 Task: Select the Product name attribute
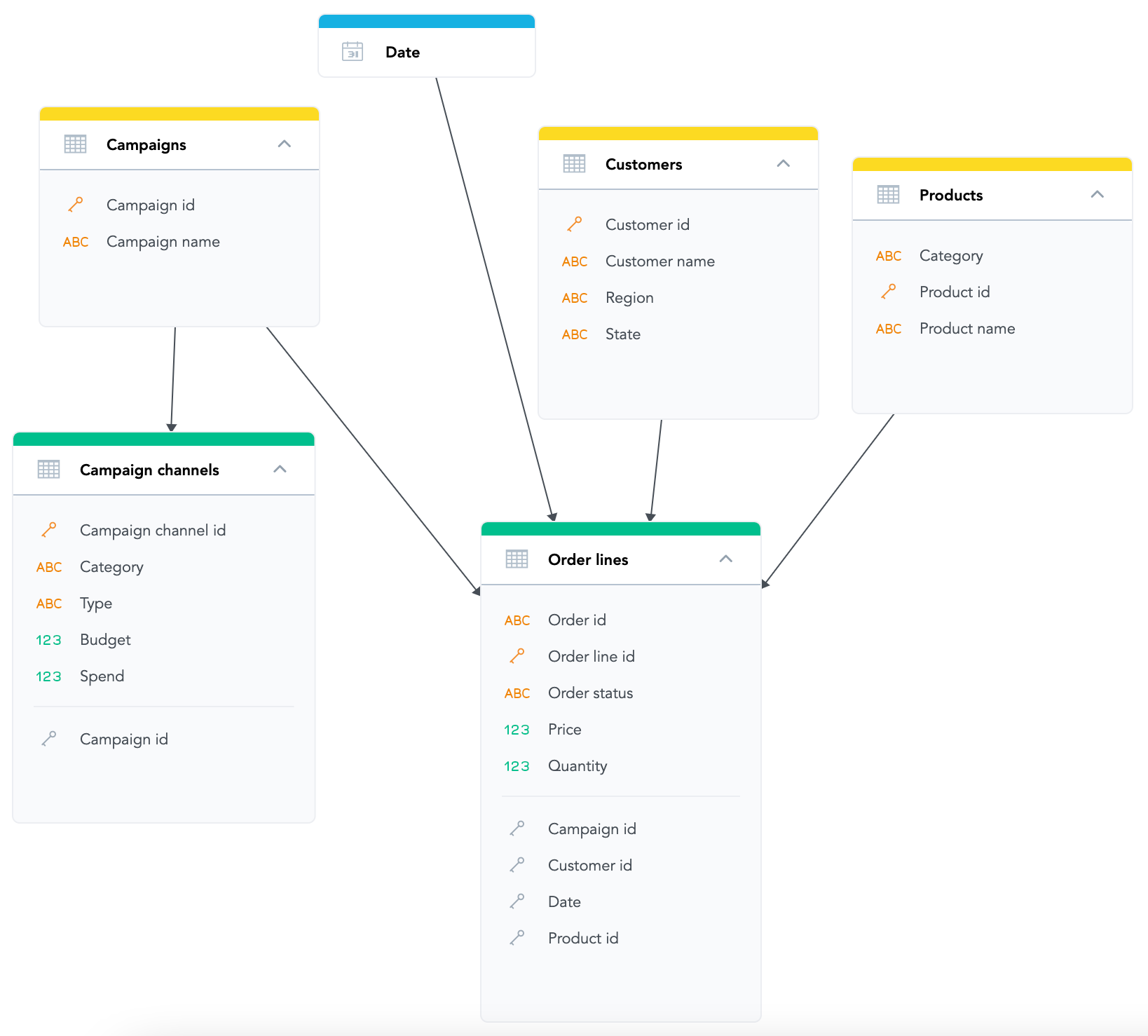click(x=966, y=329)
